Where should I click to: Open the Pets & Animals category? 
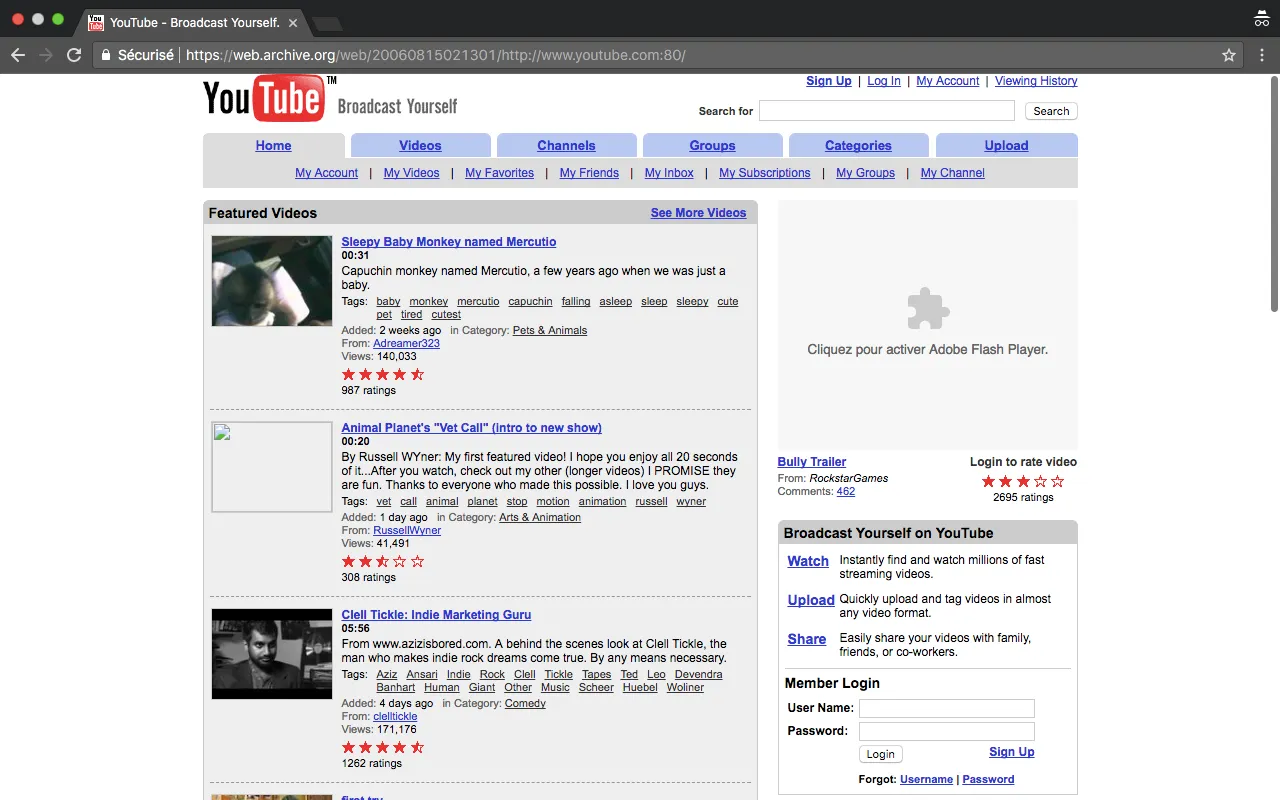point(550,330)
